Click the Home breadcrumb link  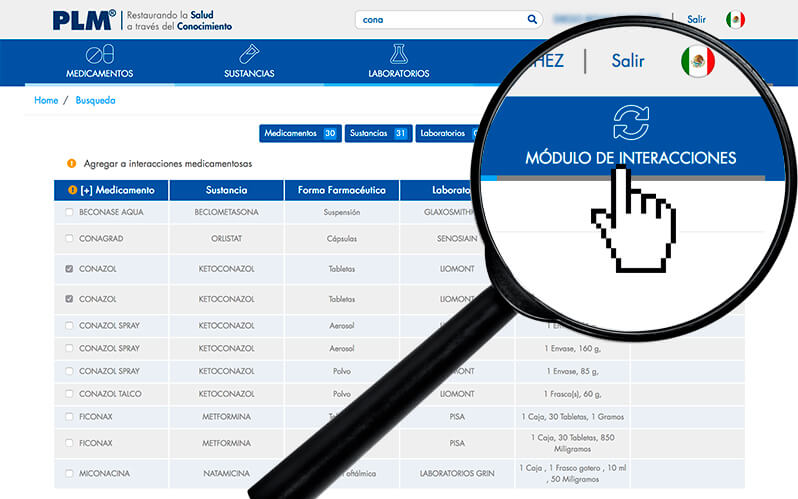46,101
